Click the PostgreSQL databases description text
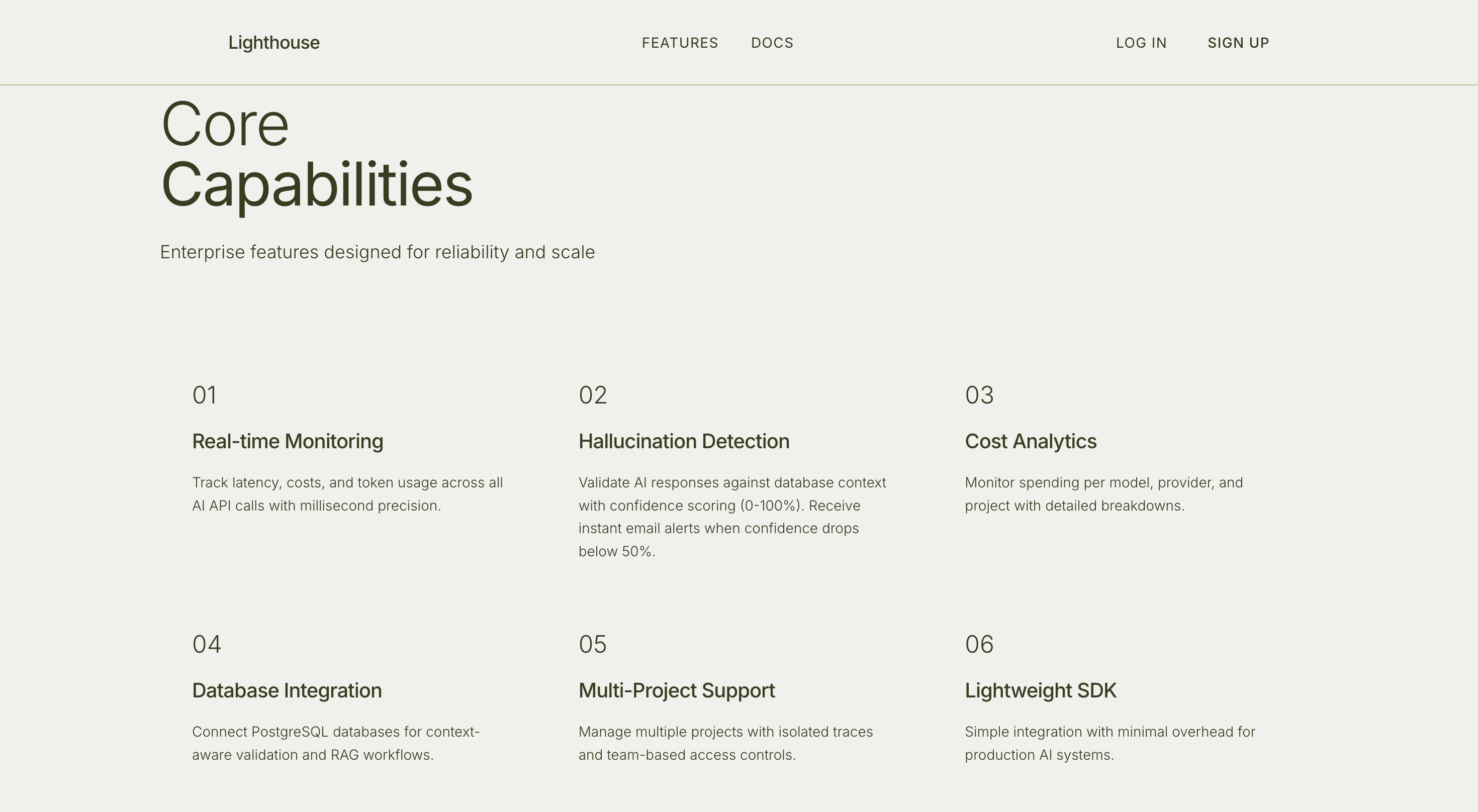Image resolution: width=1478 pixels, height=812 pixels. [x=335, y=743]
